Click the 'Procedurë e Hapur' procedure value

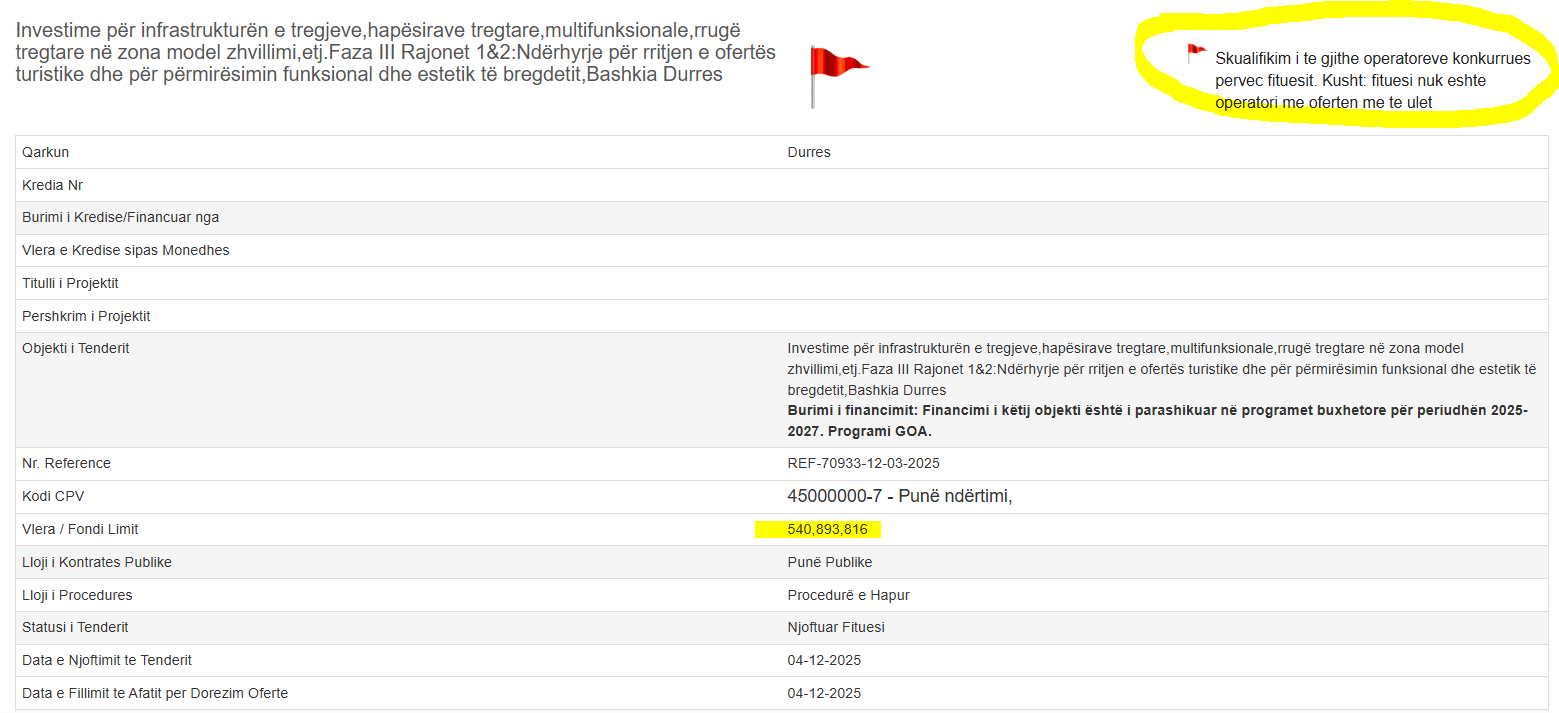point(848,595)
